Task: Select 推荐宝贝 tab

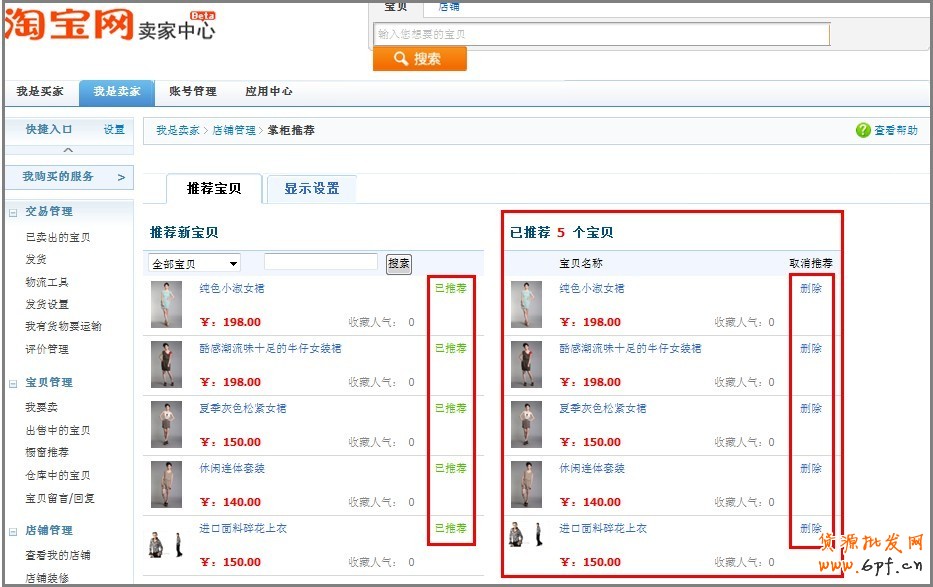Action: pyautogui.click(x=214, y=189)
